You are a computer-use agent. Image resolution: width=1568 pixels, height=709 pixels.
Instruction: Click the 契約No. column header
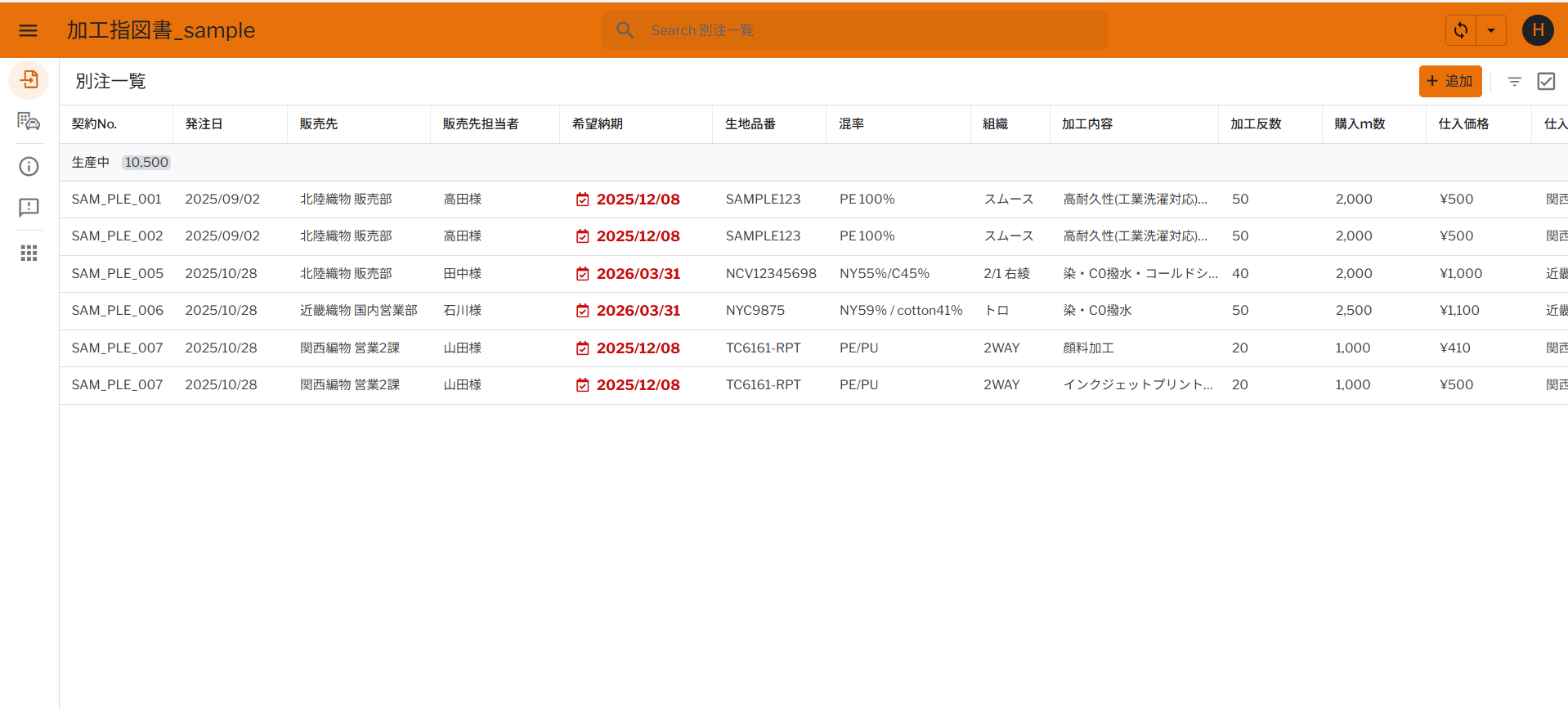click(94, 124)
